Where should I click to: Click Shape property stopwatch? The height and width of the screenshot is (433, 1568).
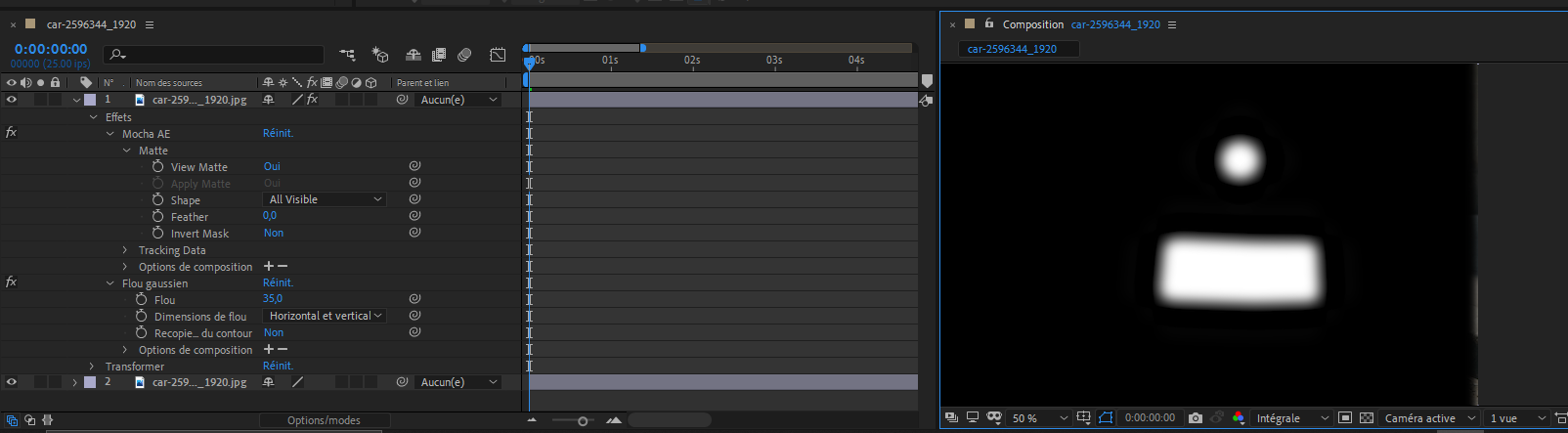tap(157, 200)
